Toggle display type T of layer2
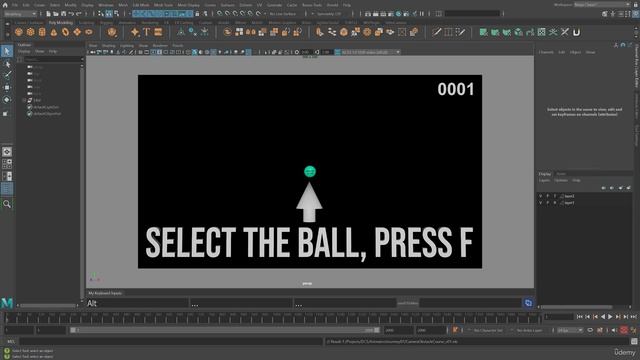 pos(555,196)
